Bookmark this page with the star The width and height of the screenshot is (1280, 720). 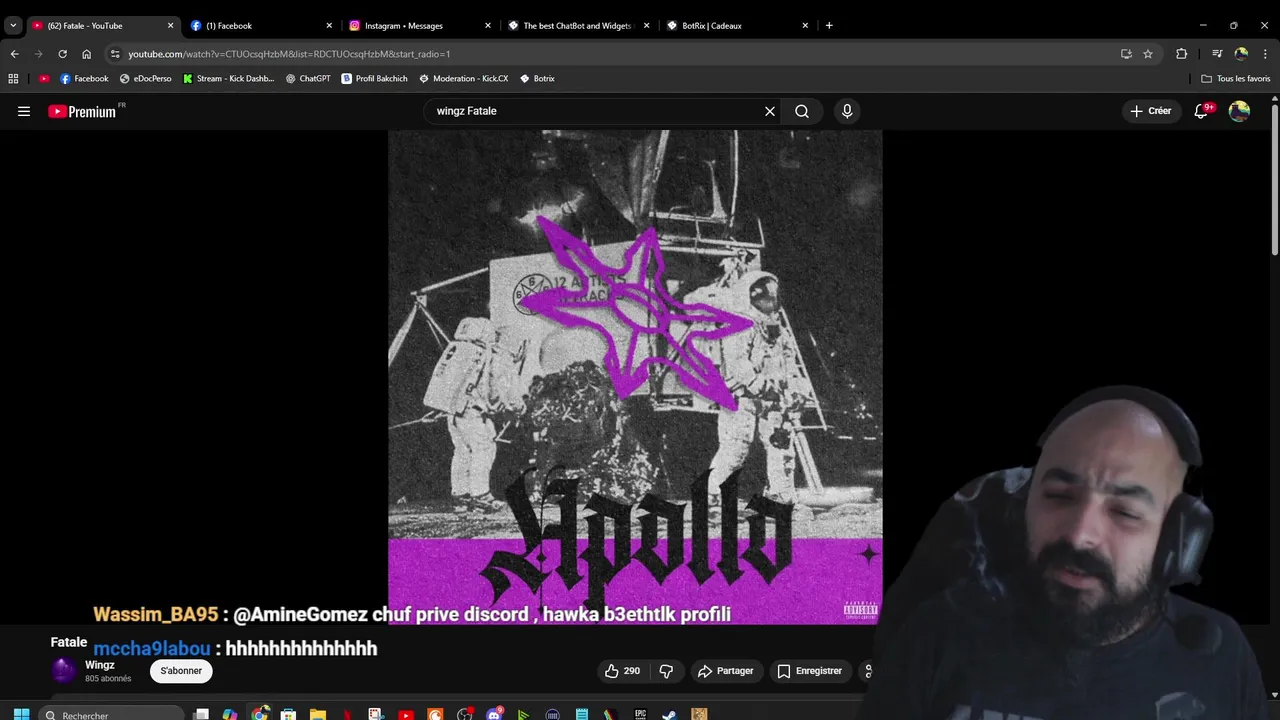[x=1148, y=54]
